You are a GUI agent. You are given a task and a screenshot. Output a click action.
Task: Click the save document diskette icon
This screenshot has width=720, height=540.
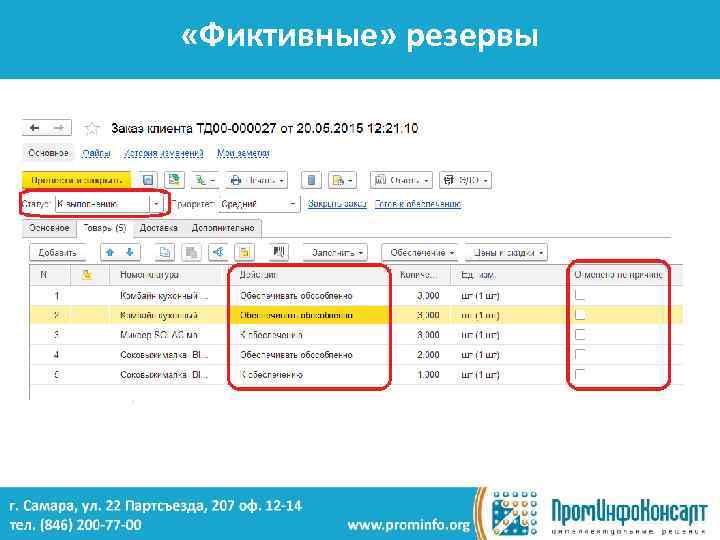148,180
